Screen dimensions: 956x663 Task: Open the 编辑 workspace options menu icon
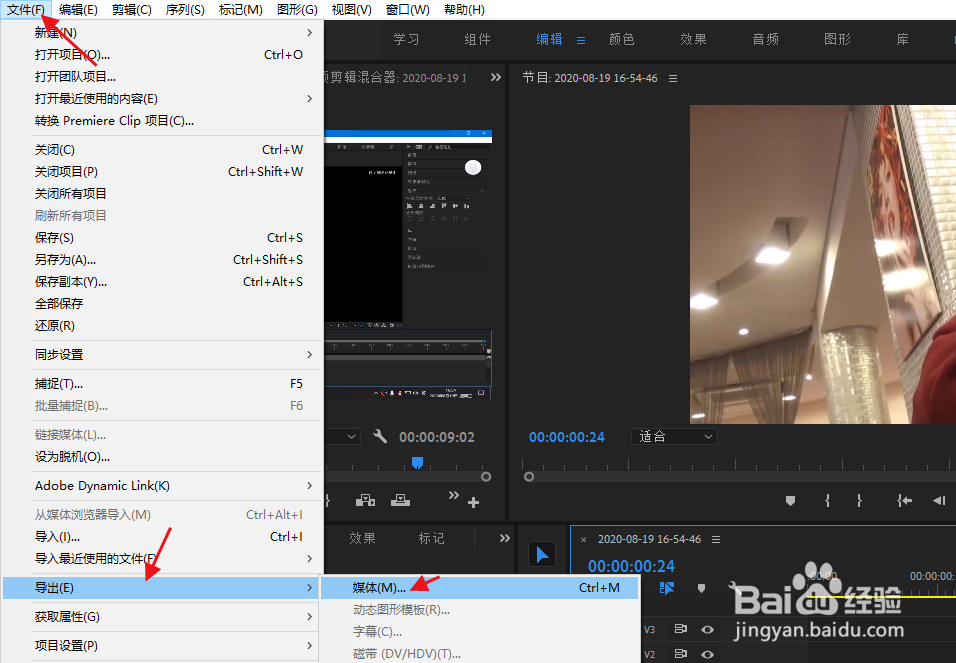click(x=581, y=40)
